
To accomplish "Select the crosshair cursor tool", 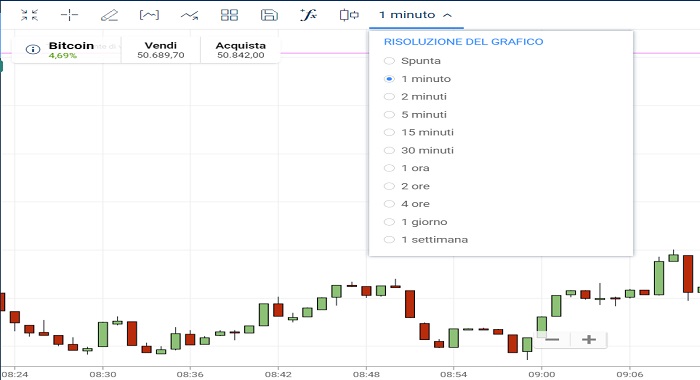I will click(x=69, y=15).
